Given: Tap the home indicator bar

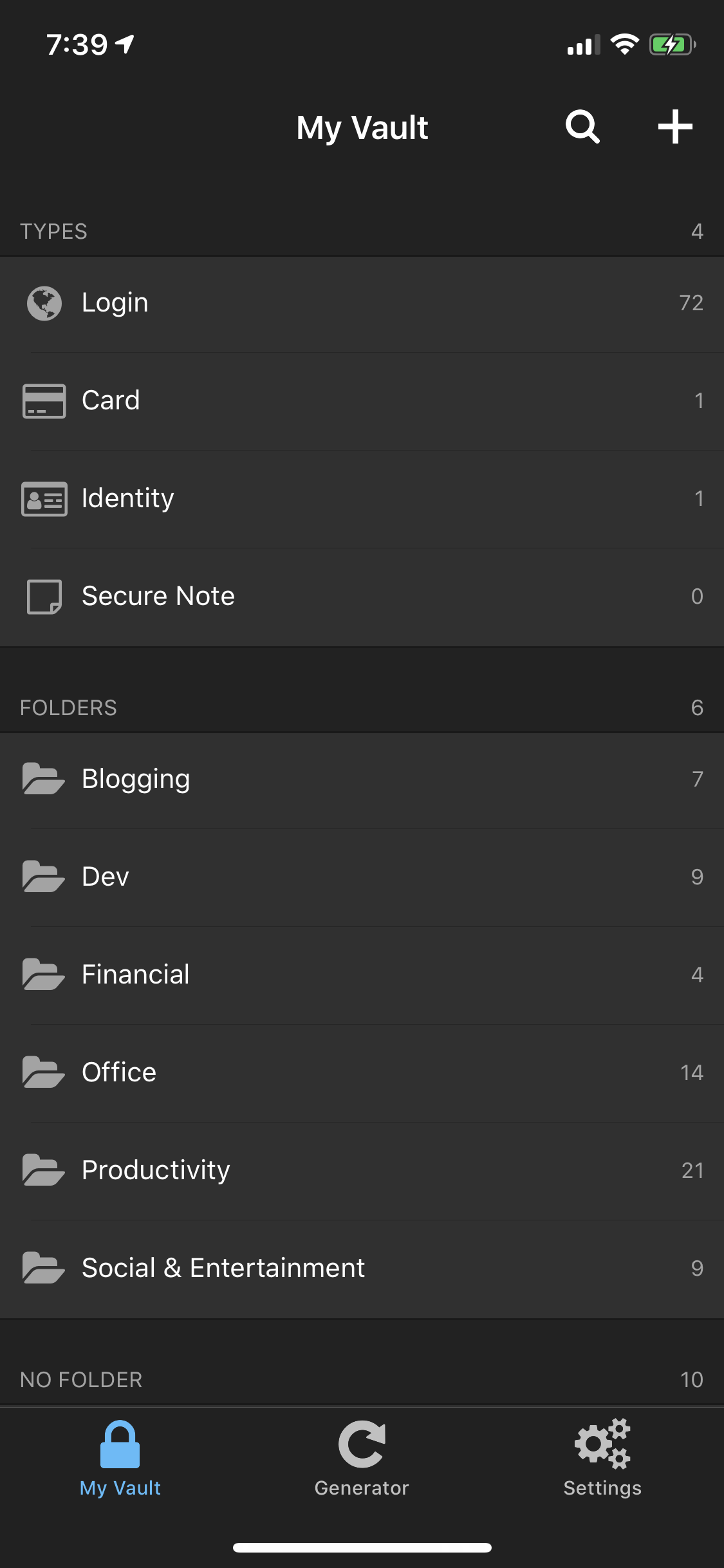Looking at the screenshot, I should click(x=362, y=1547).
